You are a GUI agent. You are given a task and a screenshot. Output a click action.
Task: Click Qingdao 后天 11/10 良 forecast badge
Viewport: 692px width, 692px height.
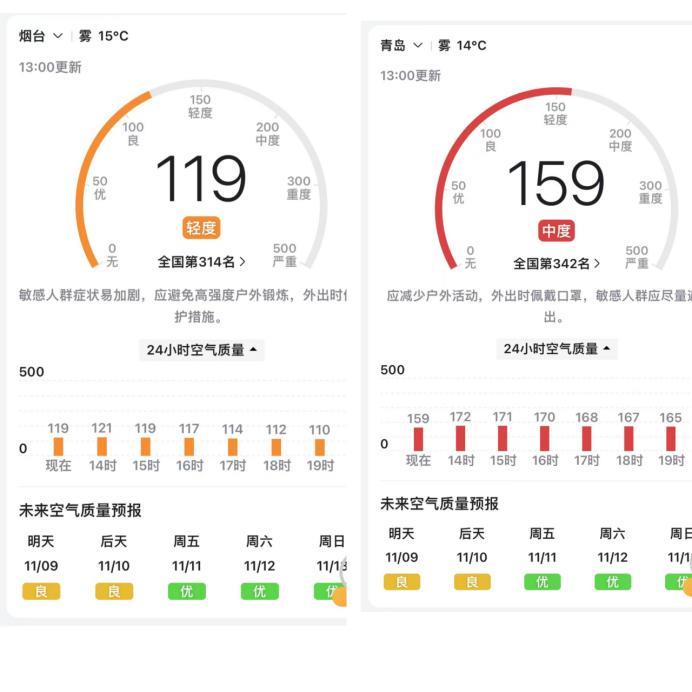tap(472, 582)
